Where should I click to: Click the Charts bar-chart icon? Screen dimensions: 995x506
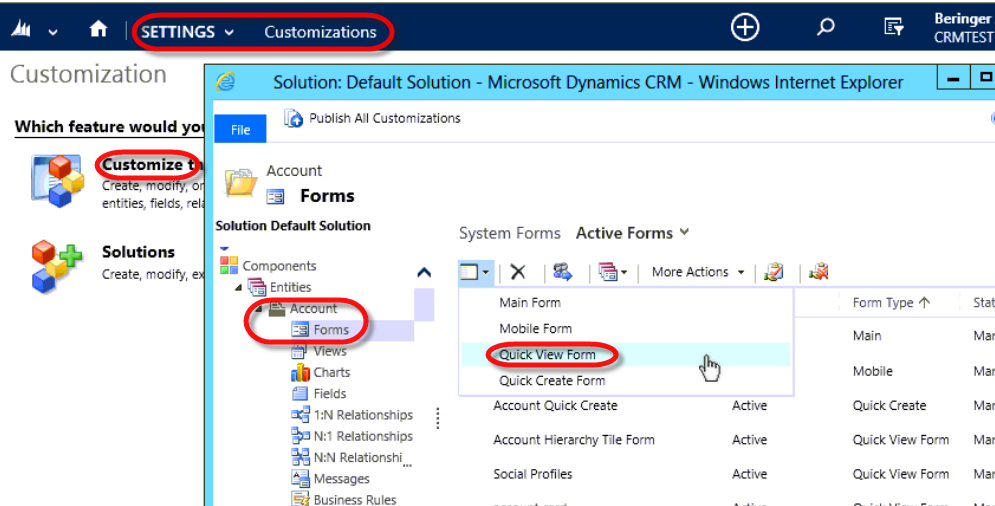300,373
